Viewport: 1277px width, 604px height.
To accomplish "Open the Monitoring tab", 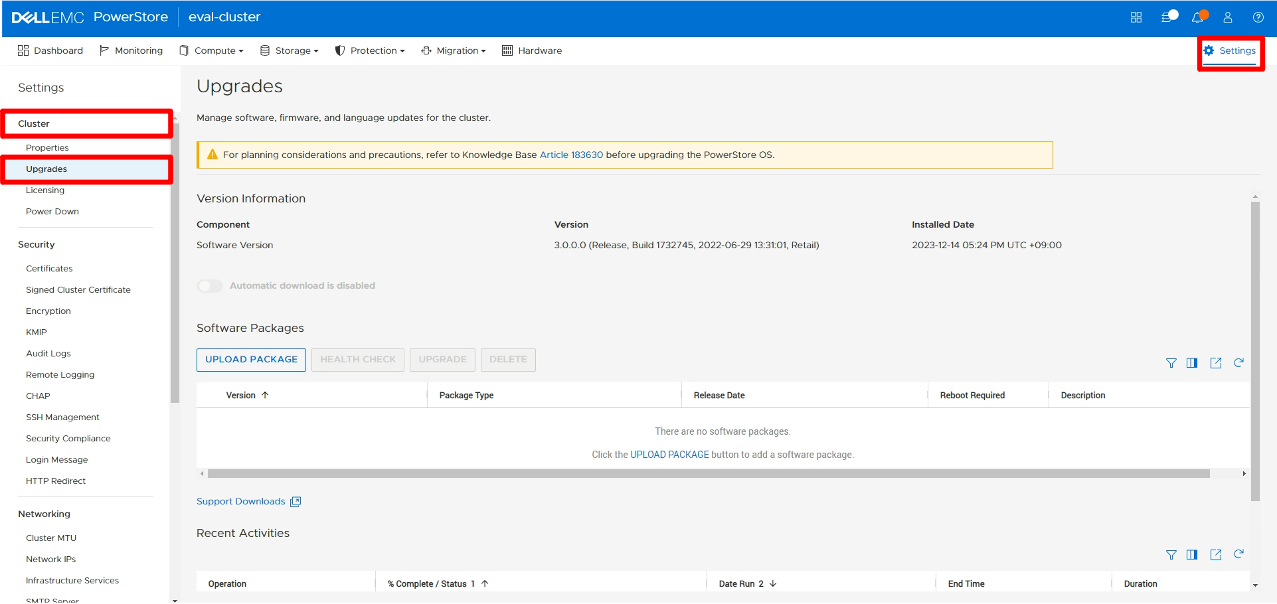I will pyautogui.click(x=131, y=50).
